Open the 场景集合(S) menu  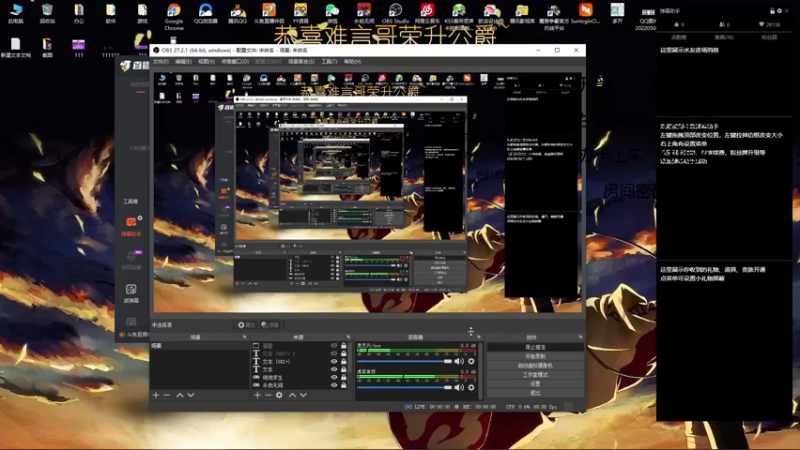(302, 61)
